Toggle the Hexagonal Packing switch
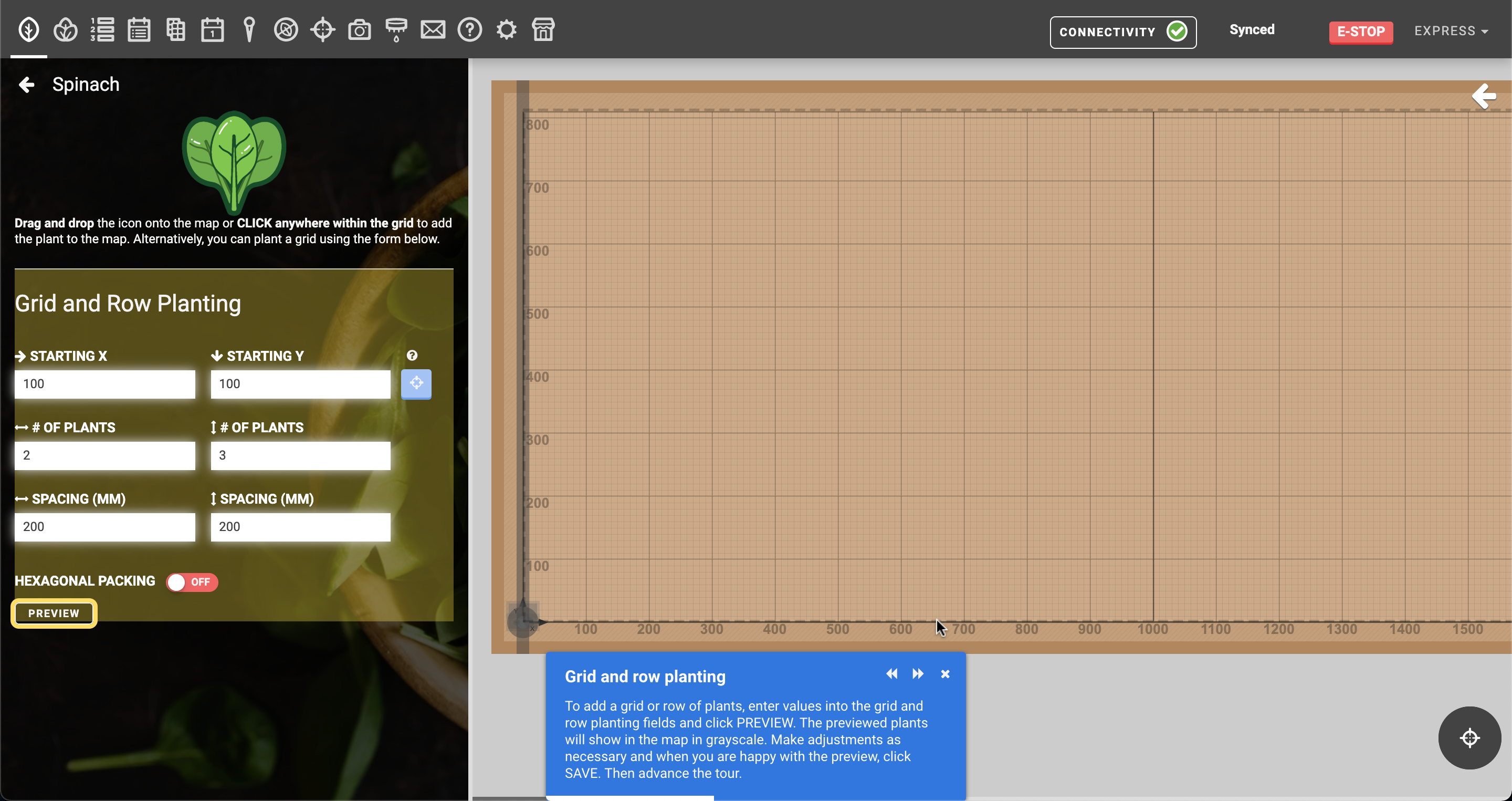The height and width of the screenshot is (801, 1512). 192,582
